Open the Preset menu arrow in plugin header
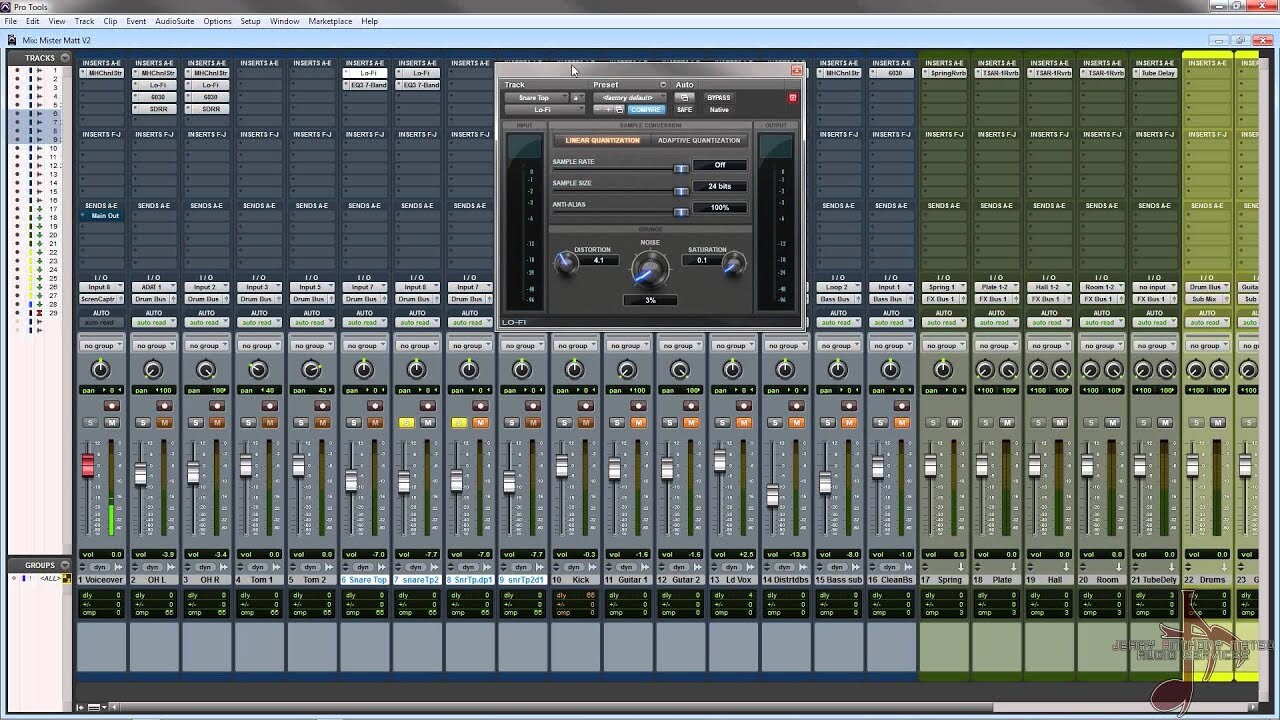The width and height of the screenshot is (1280, 720). click(x=662, y=85)
